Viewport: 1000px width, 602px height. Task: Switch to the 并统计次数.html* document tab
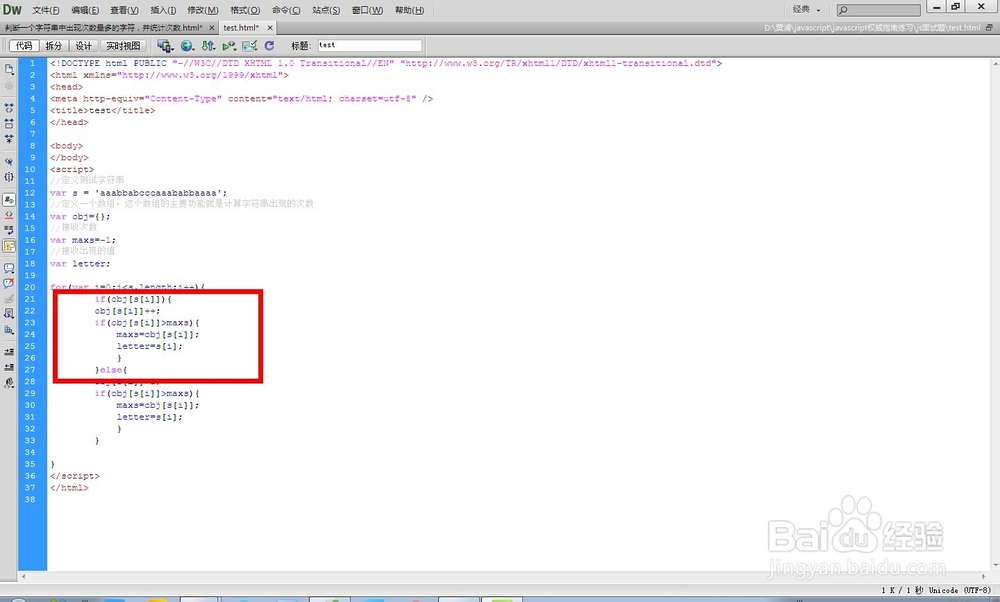[103, 27]
